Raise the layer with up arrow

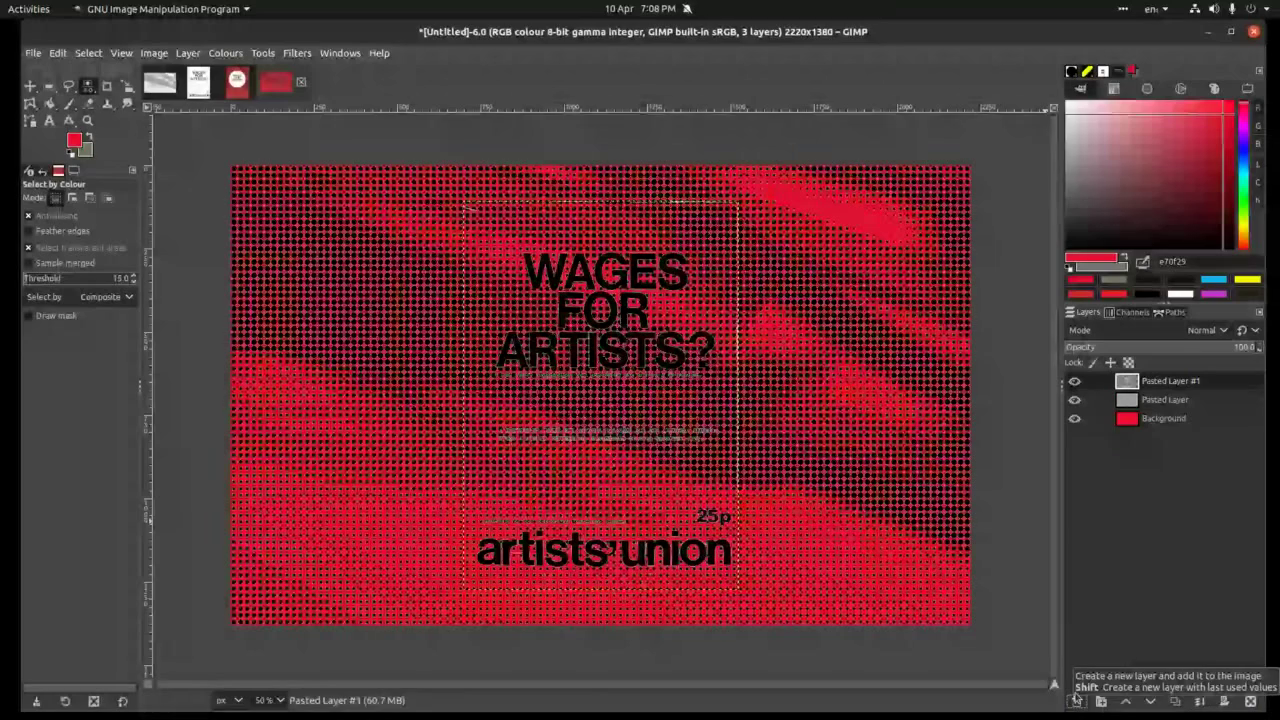pyautogui.click(x=1126, y=701)
